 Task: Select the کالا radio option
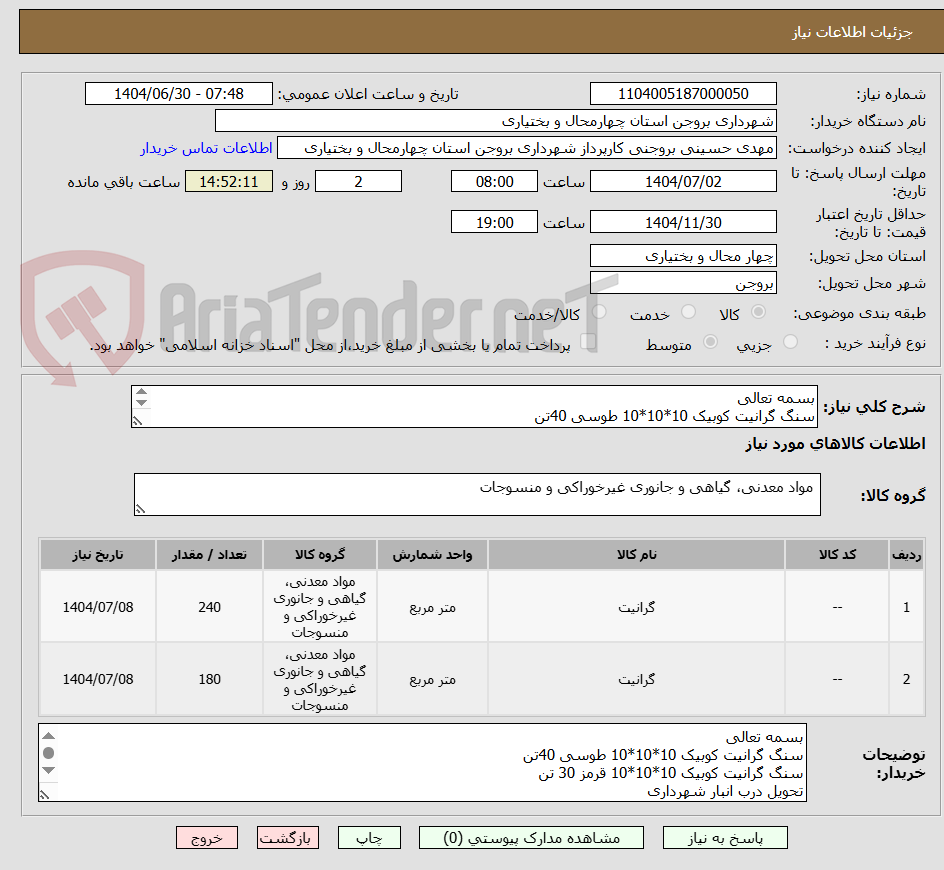click(x=757, y=312)
